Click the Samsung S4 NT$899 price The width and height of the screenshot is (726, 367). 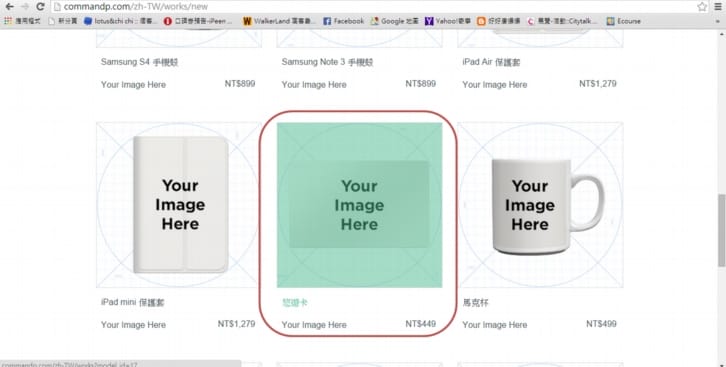tap(240, 84)
